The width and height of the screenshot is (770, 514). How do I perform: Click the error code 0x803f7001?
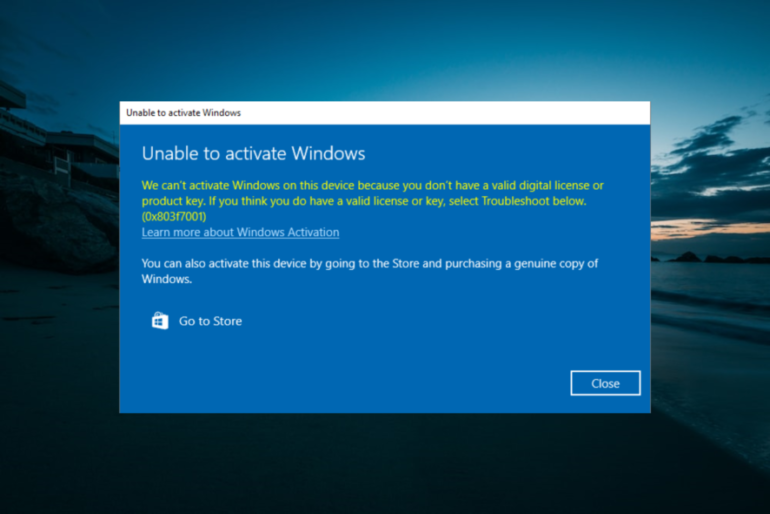pyautogui.click(x=173, y=217)
